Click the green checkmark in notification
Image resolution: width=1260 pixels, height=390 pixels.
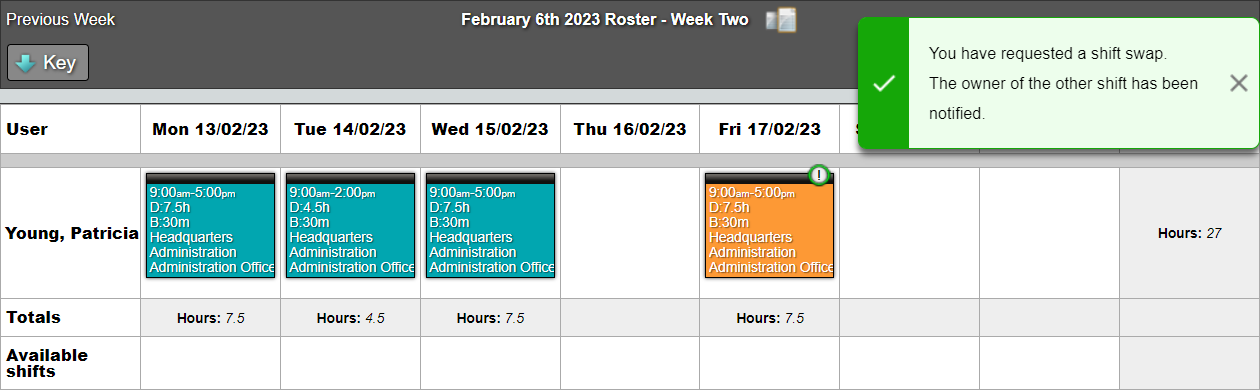click(x=884, y=83)
